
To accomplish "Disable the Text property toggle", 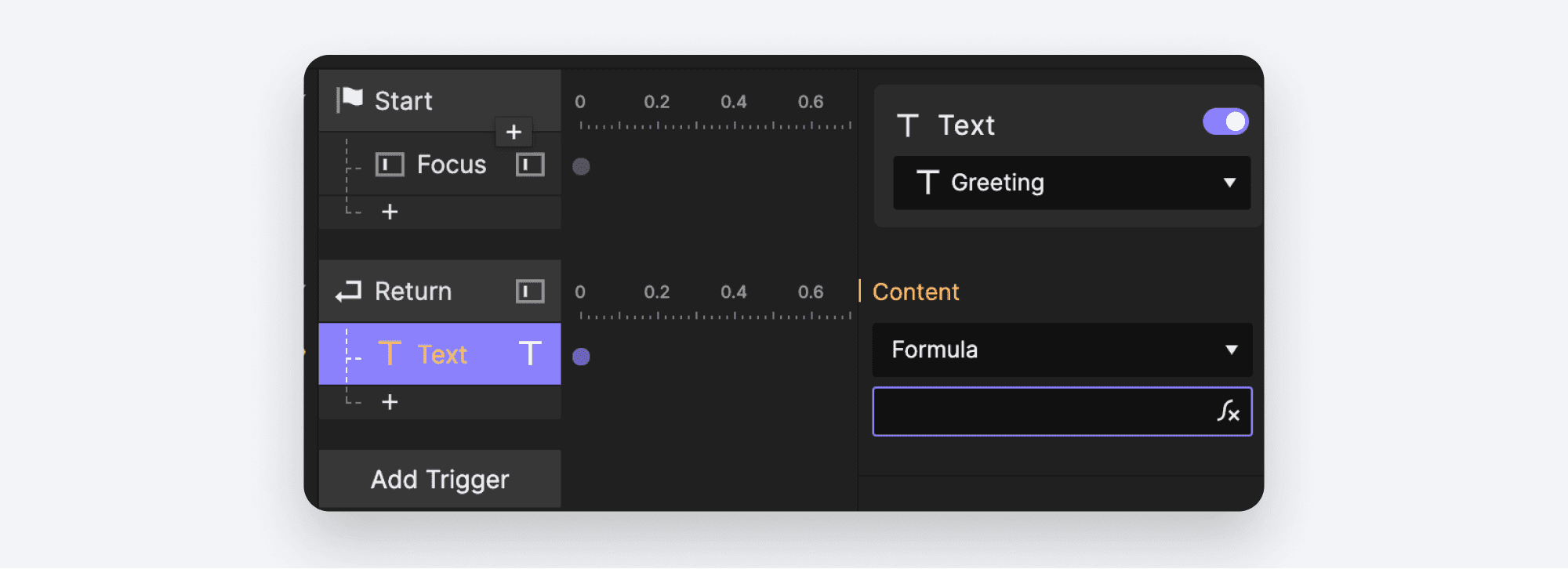I will click(x=1225, y=121).
